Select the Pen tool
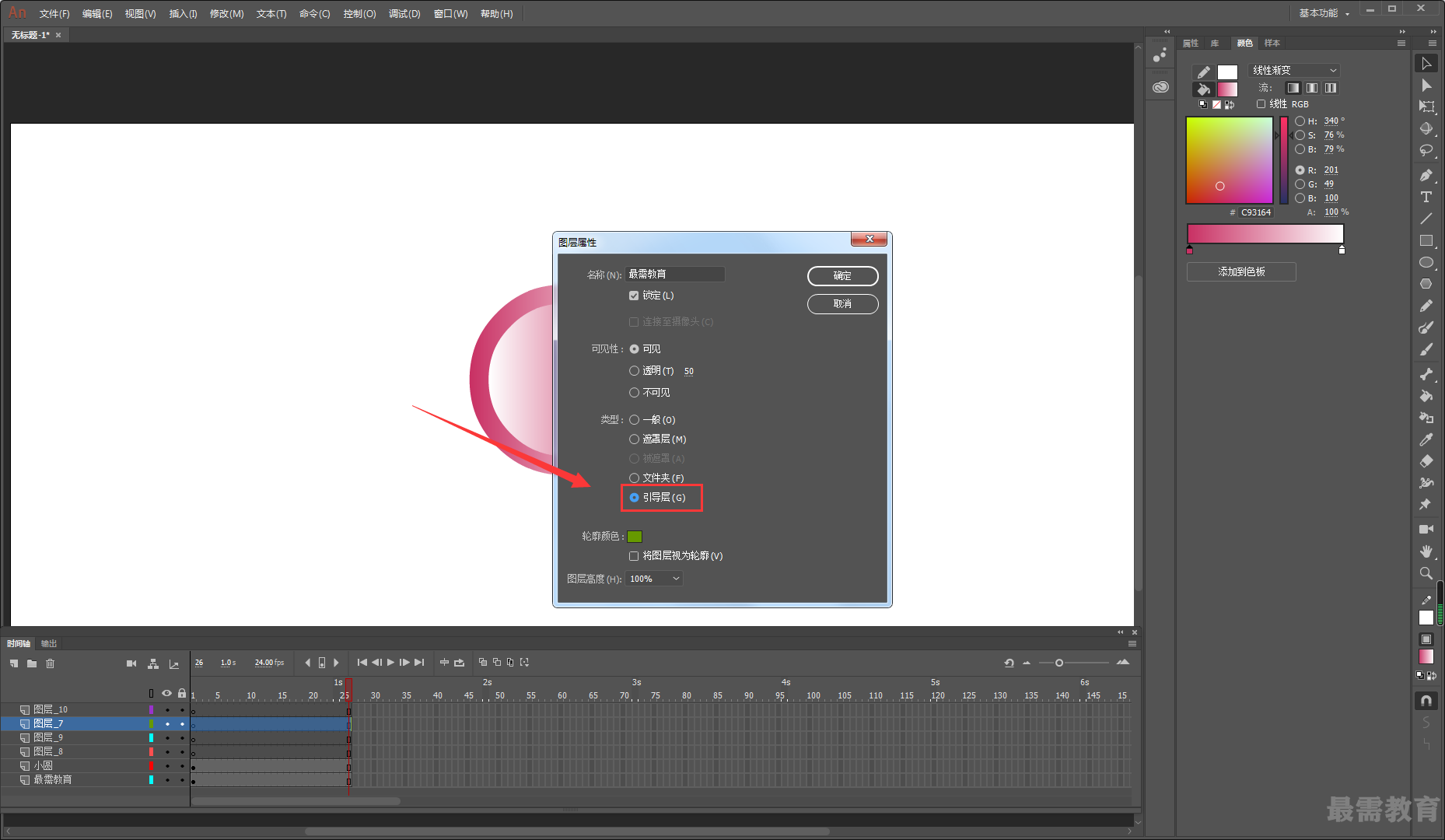 pyautogui.click(x=1426, y=176)
